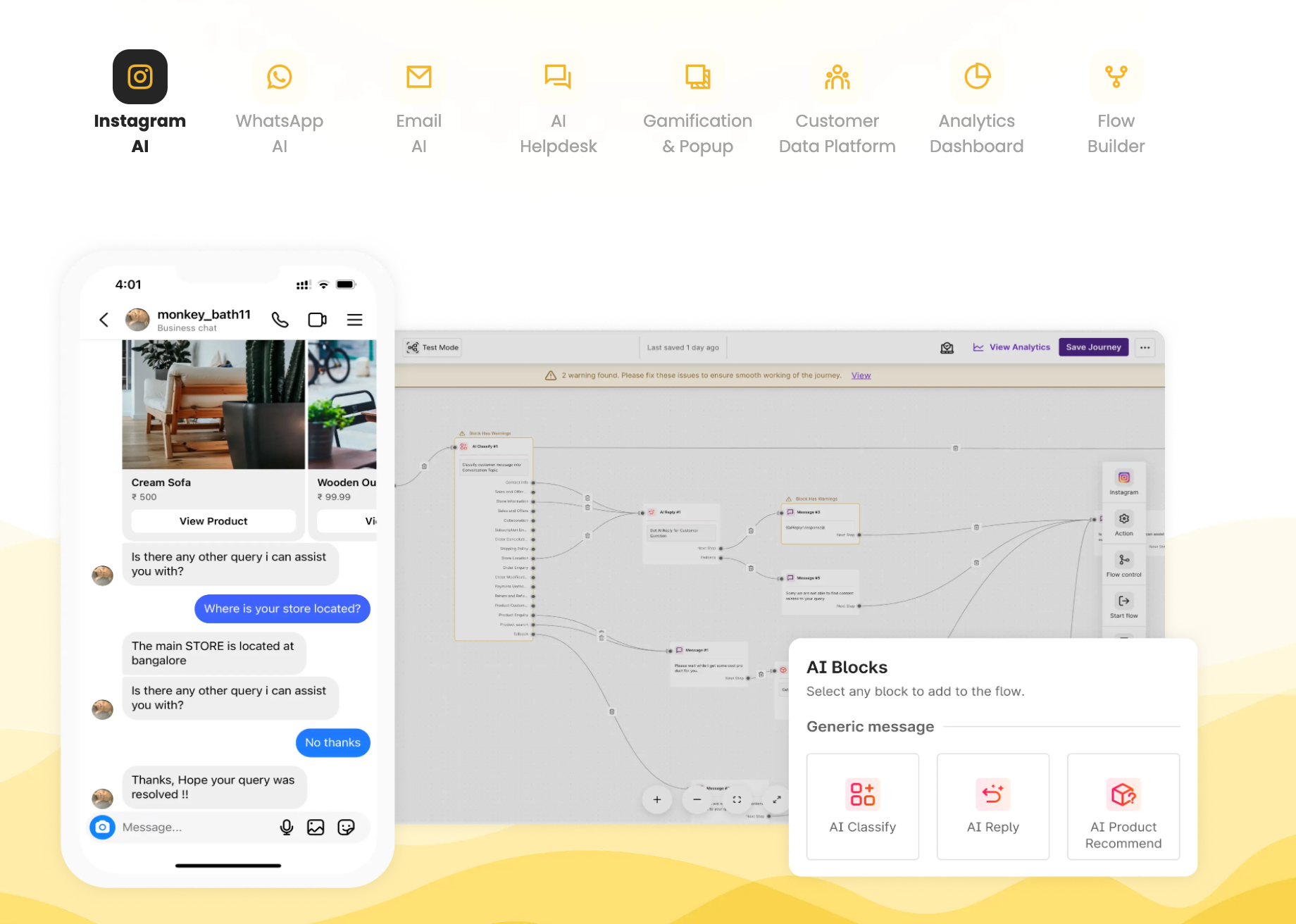Open the Flow control block
The height and width of the screenshot is (924, 1296).
click(1123, 564)
